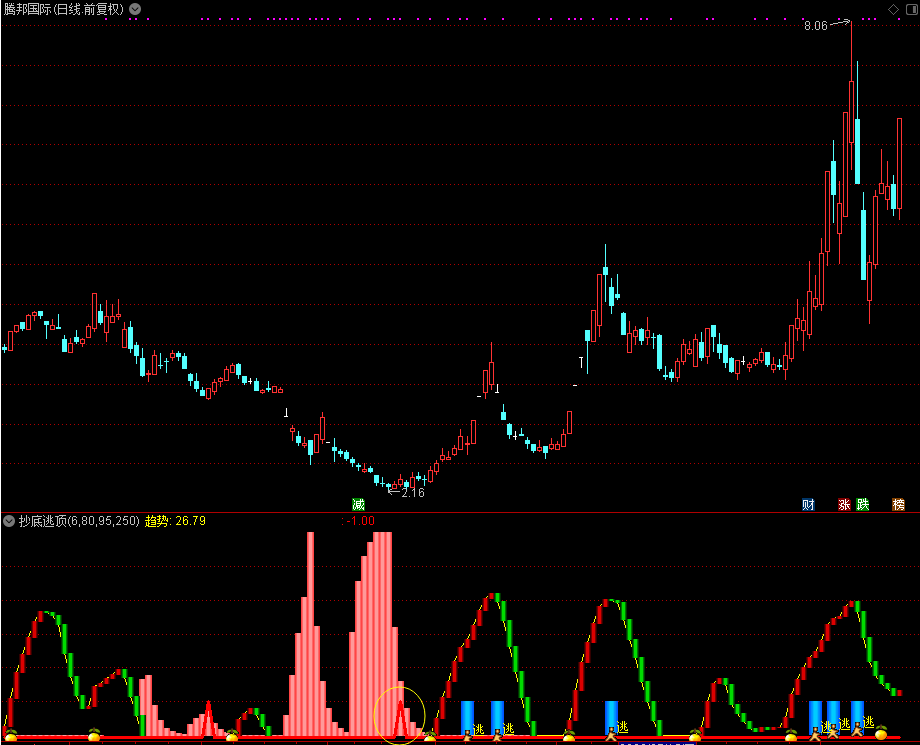Click the red 涨 badge
This screenshot has height=745, width=920.
(x=844, y=504)
